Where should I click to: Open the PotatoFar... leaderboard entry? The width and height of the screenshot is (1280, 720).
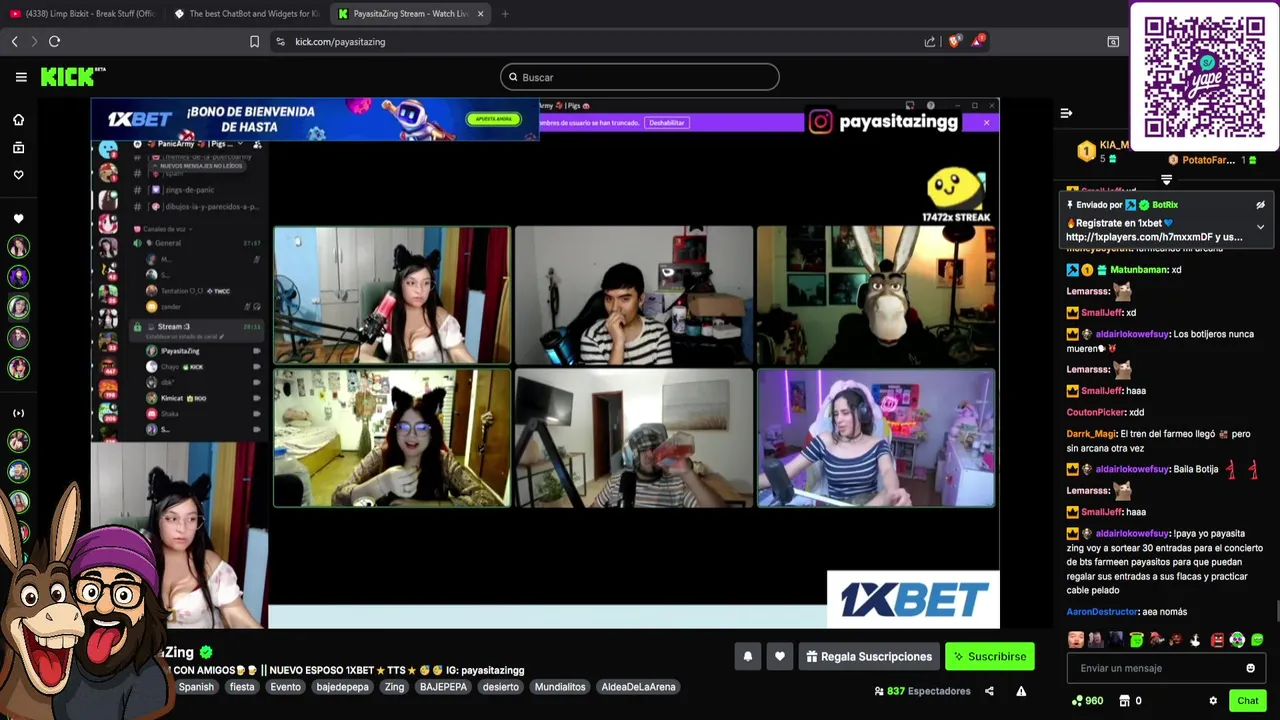(1211, 160)
